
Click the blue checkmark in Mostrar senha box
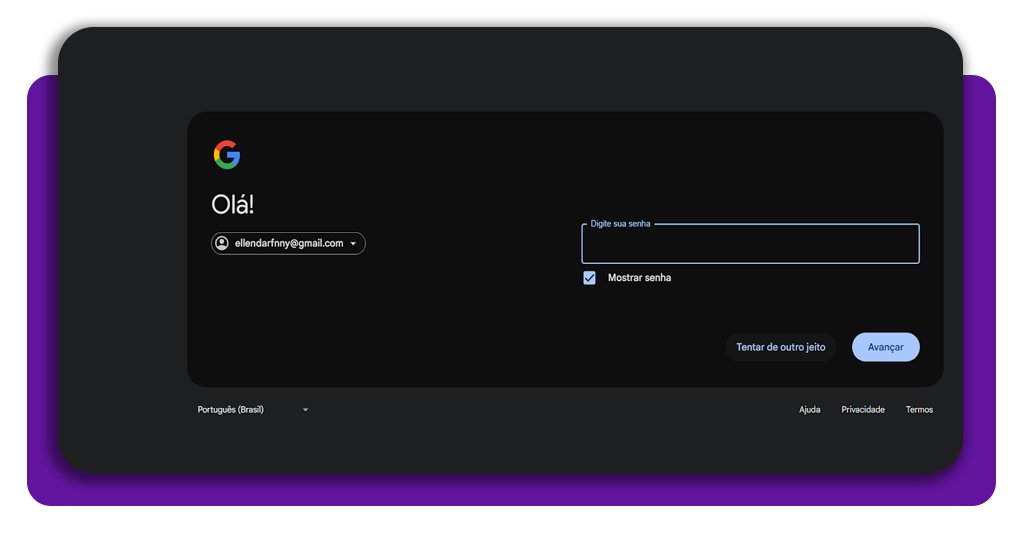click(x=590, y=278)
